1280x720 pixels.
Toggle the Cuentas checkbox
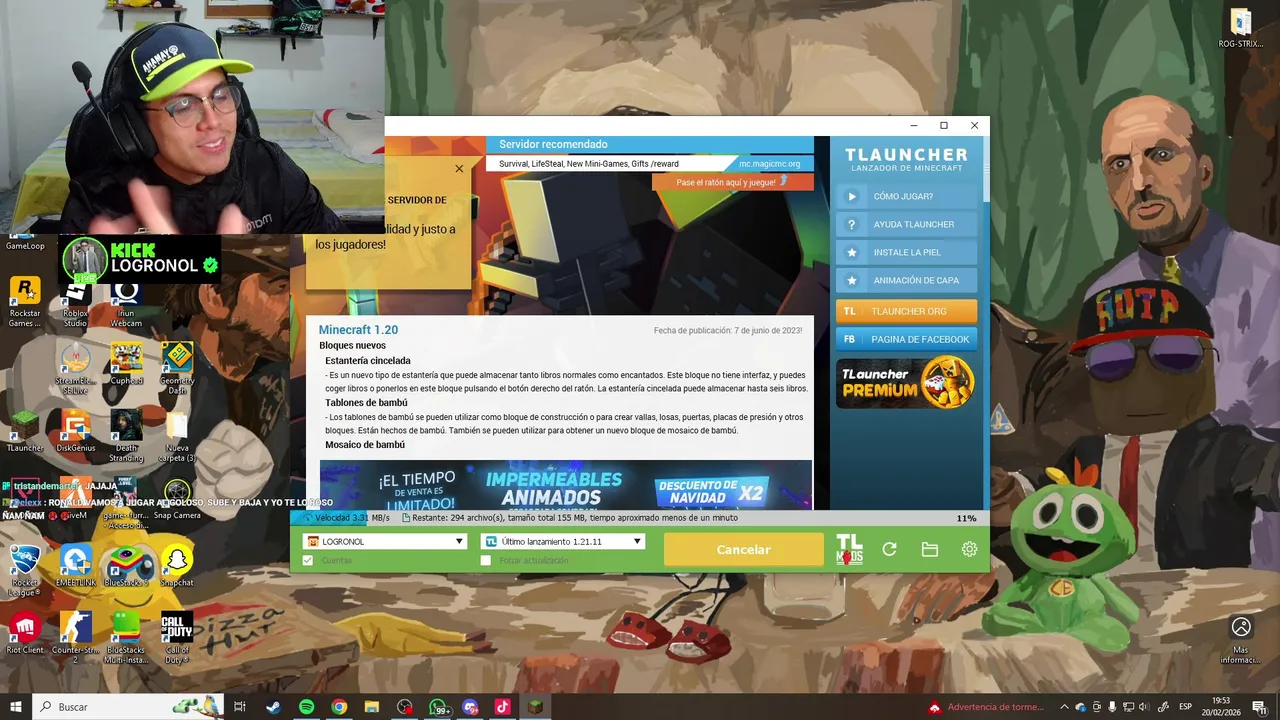click(308, 561)
